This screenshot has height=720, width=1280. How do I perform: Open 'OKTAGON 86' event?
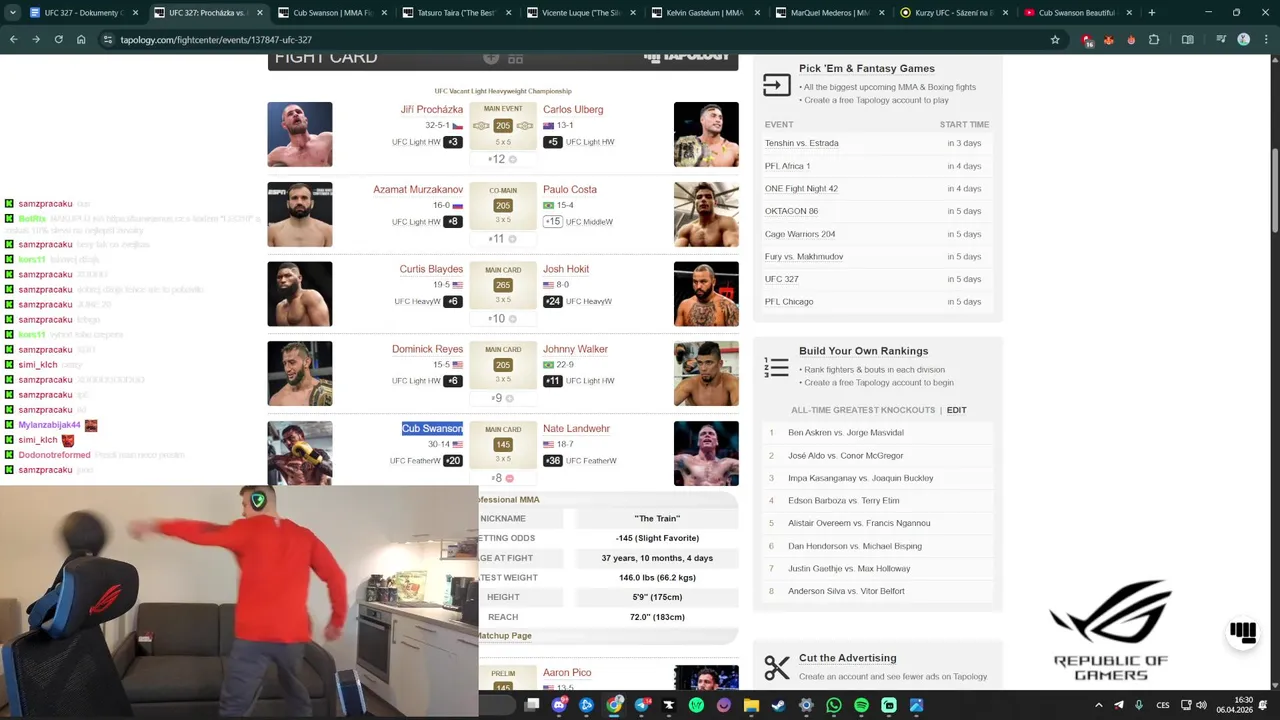(792, 211)
